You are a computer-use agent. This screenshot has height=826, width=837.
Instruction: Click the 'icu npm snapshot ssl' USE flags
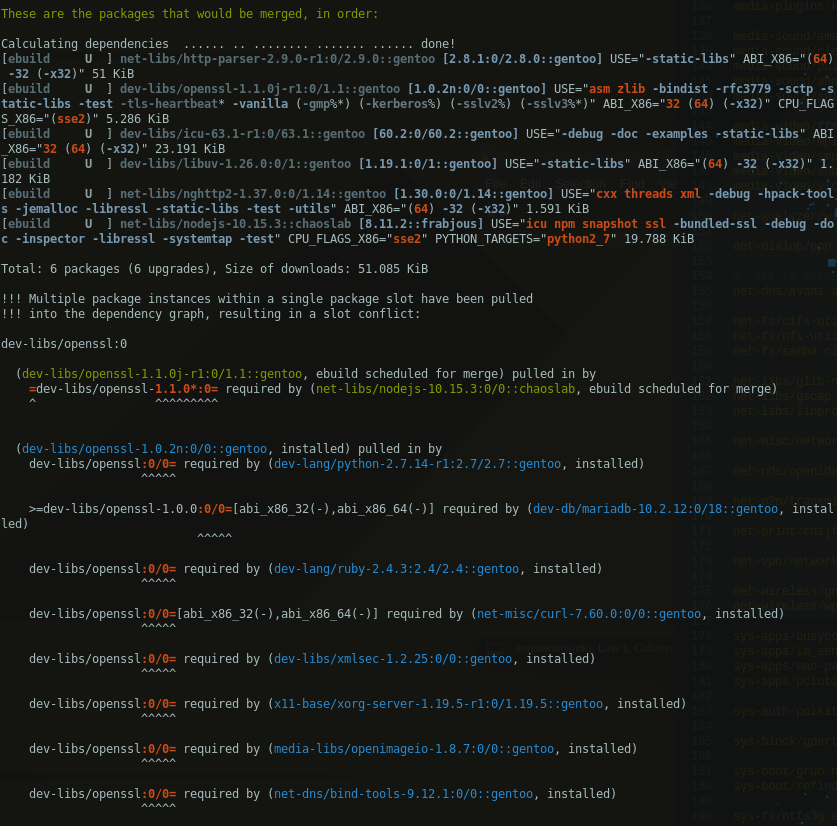(x=596, y=223)
